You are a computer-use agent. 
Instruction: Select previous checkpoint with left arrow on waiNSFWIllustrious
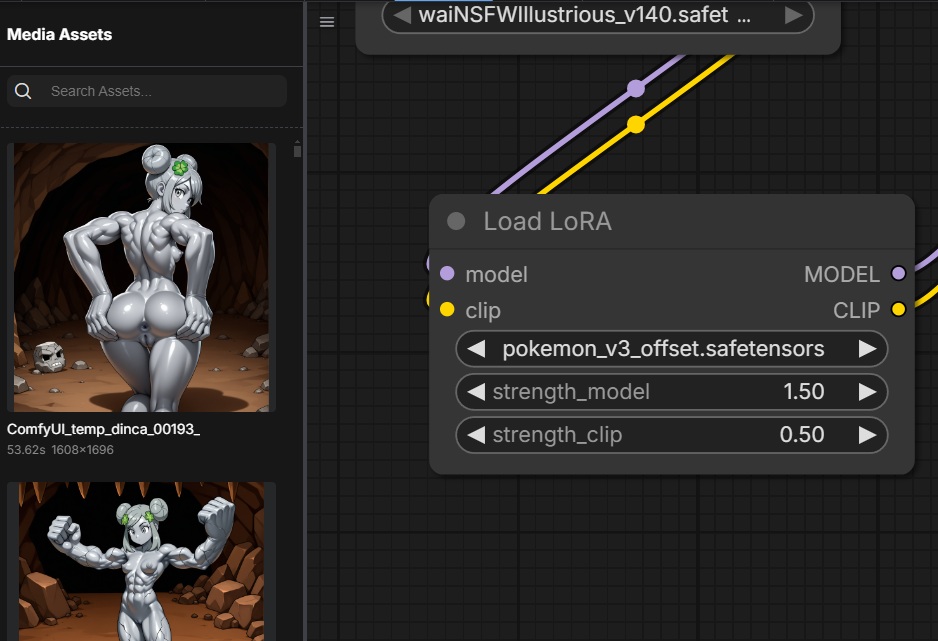[403, 15]
